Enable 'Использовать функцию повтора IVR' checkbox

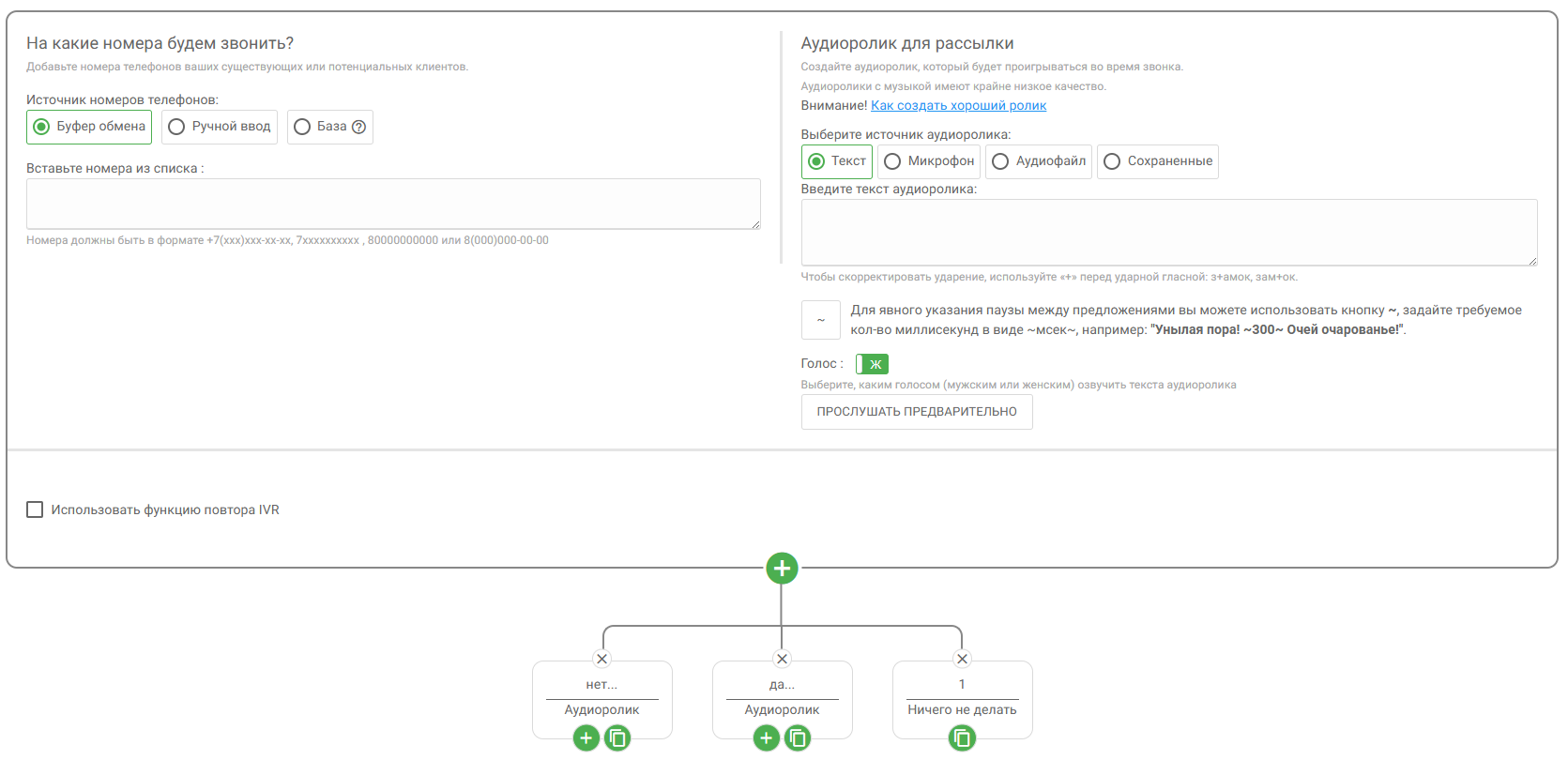click(x=35, y=509)
